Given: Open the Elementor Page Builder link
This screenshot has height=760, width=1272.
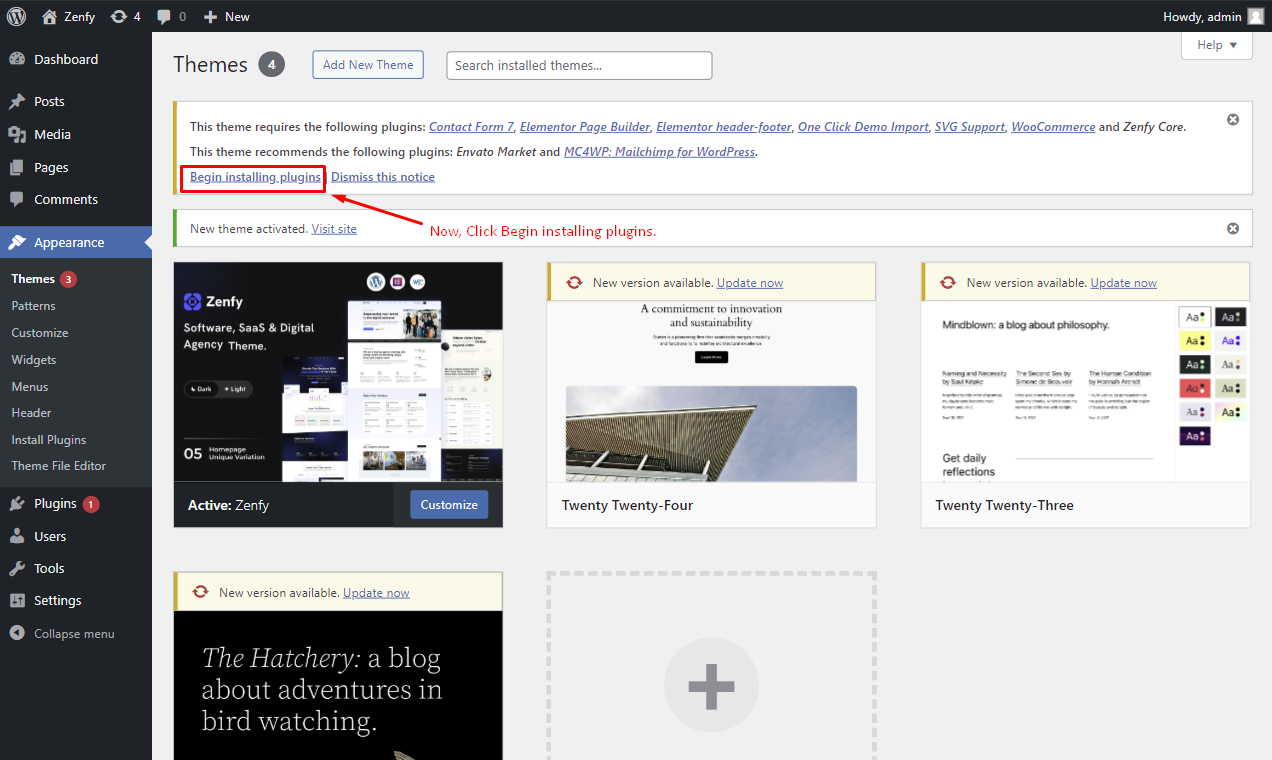Looking at the screenshot, I should point(585,127).
